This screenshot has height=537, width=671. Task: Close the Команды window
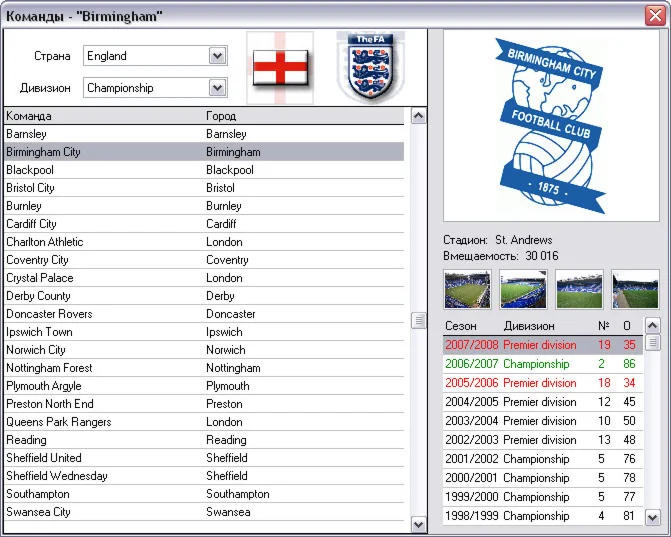coord(655,16)
